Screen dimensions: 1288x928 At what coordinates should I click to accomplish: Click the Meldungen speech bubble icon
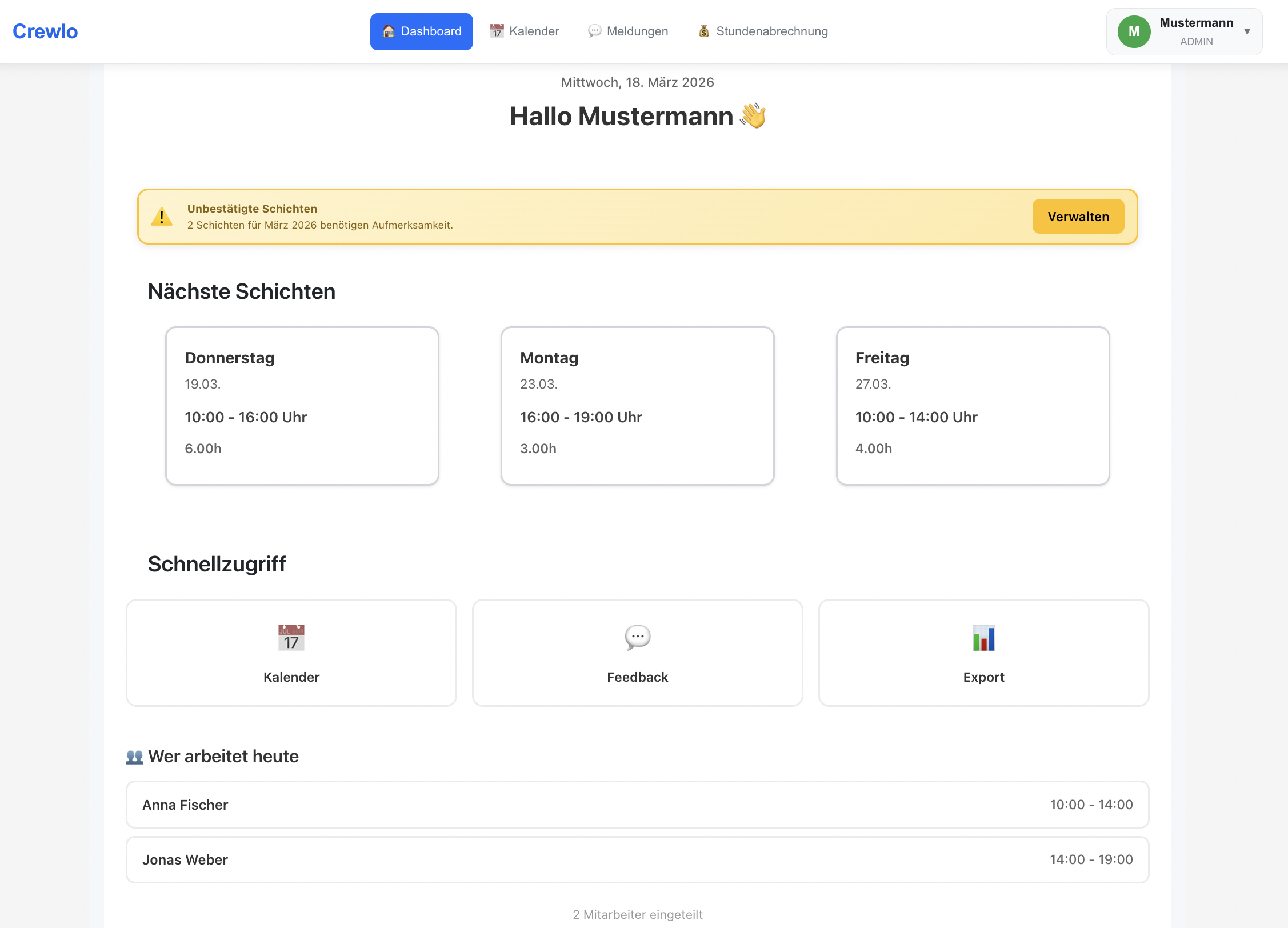(595, 31)
